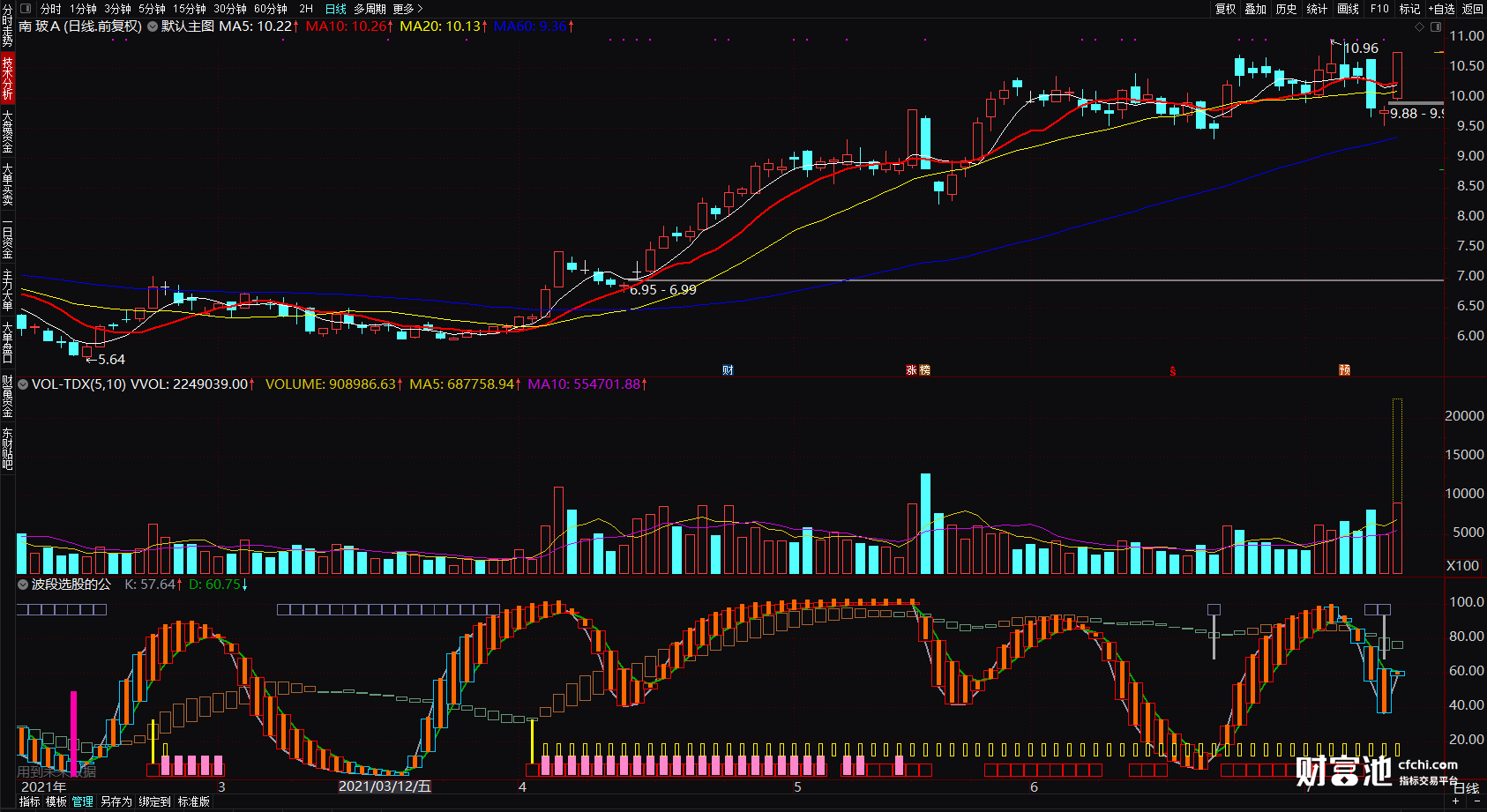This screenshot has width=1487, height=812.
Task: Toggle right sidebar panel icon near 11.00
Action: click(1435, 27)
